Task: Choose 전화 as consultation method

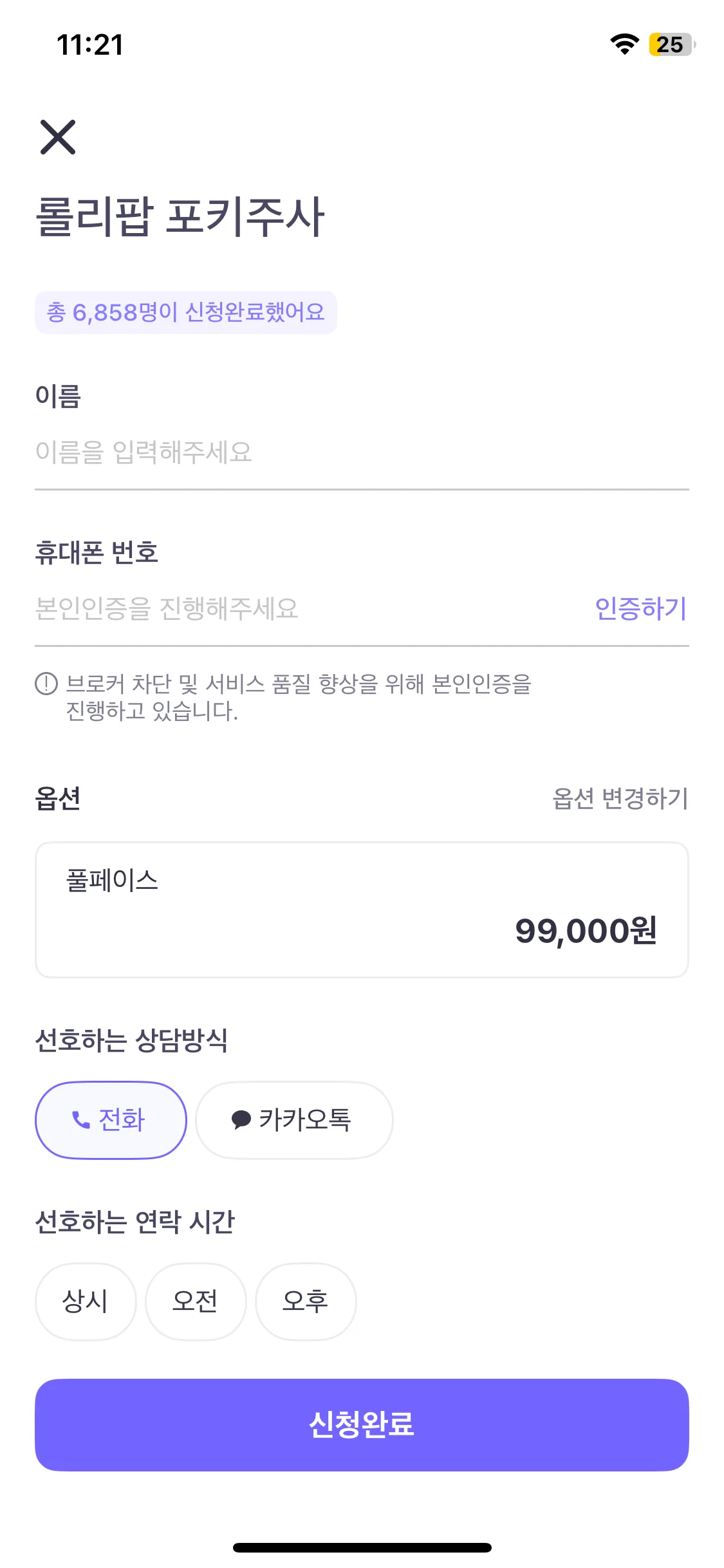Action: (111, 1120)
